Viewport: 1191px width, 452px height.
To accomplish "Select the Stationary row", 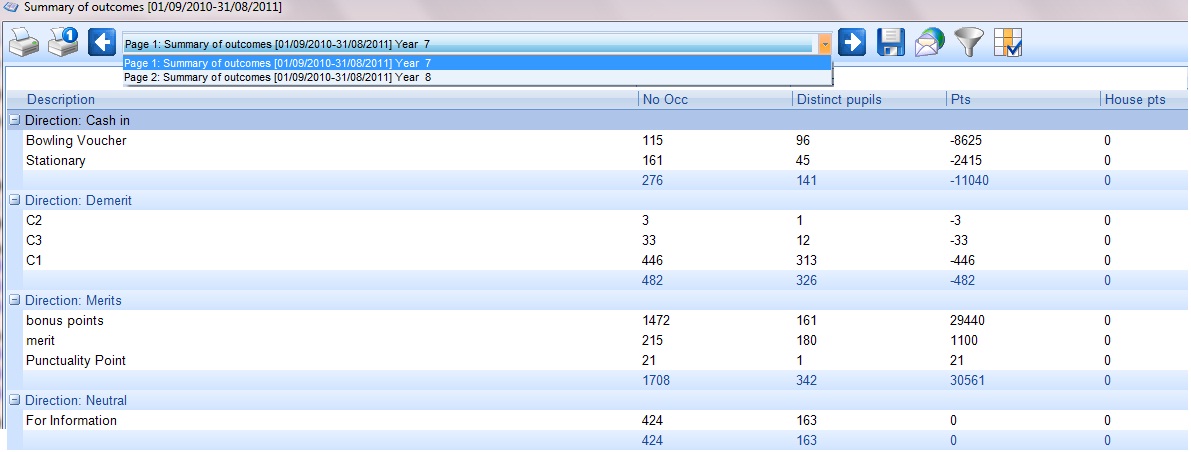I will coord(605,160).
